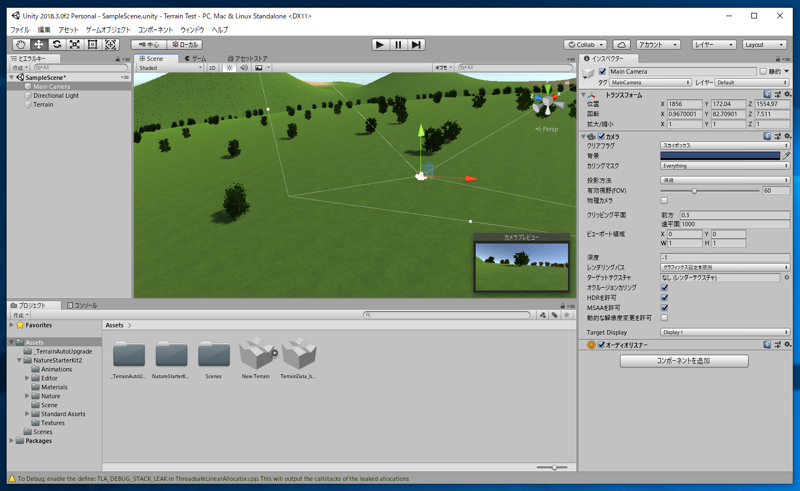
Task: Open the File menu
Action: pos(20,30)
